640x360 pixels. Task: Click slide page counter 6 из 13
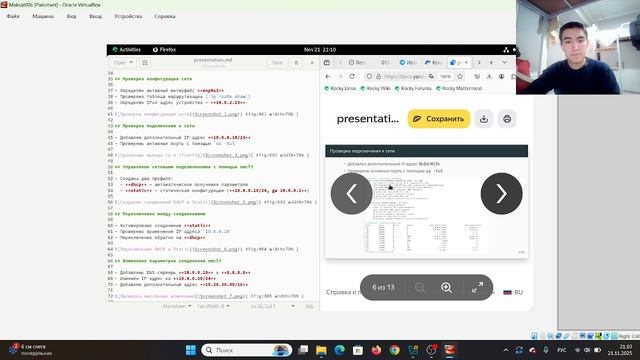point(383,287)
